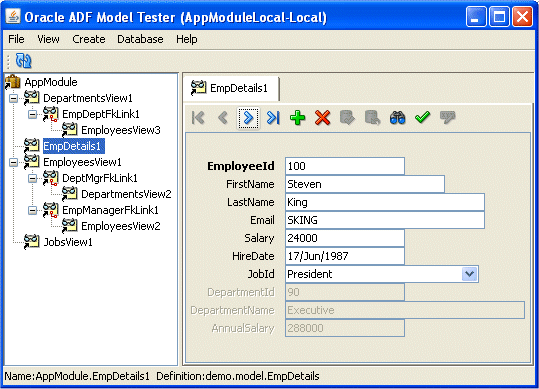Click the EmployeesView2 node icon
The height and width of the screenshot is (389, 539).
[x=69, y=226]
